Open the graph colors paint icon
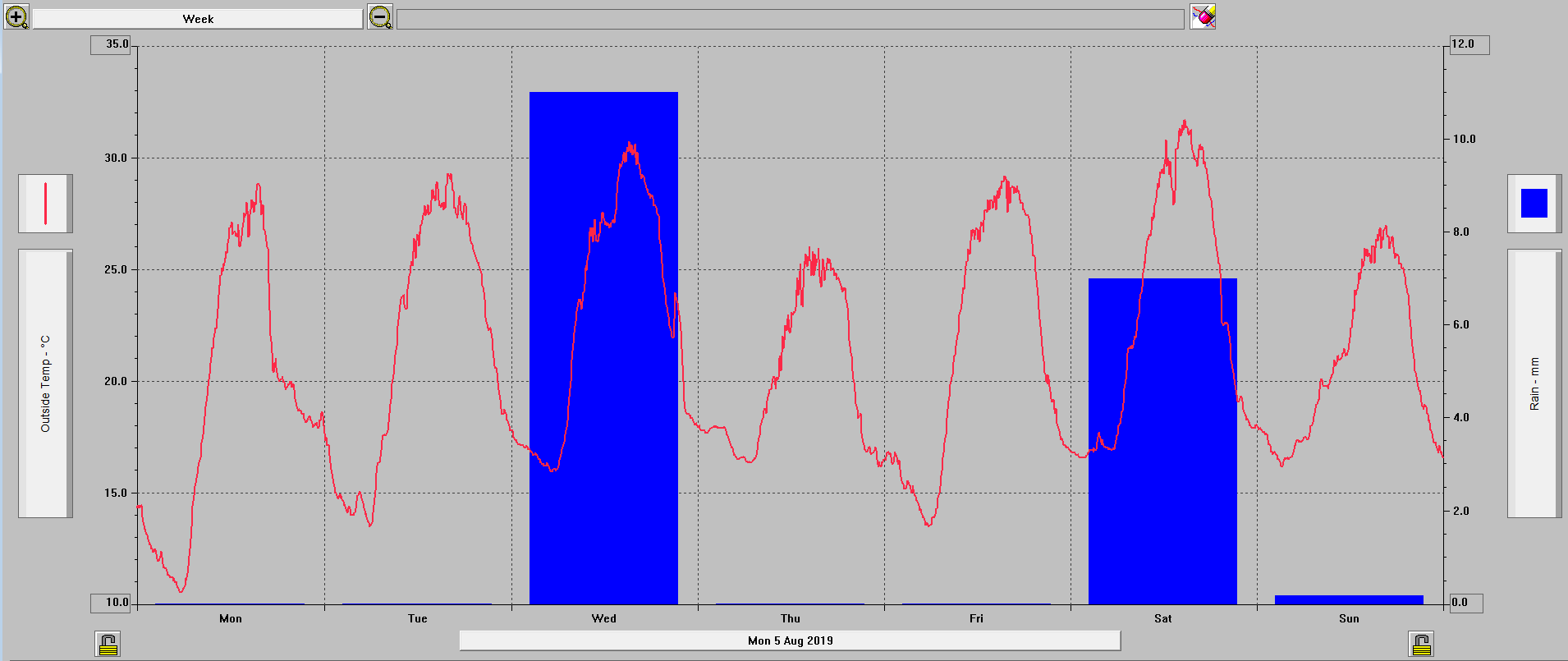 coord(1204,16)
